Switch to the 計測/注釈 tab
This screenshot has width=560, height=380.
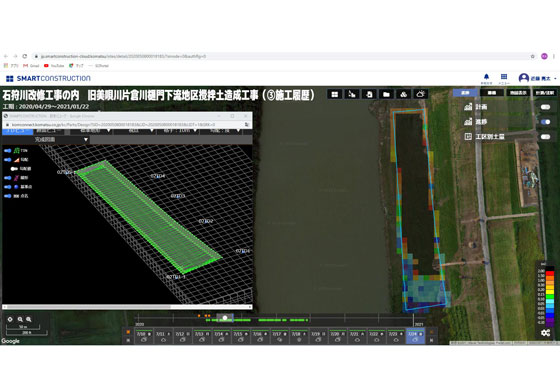point(545,92)
